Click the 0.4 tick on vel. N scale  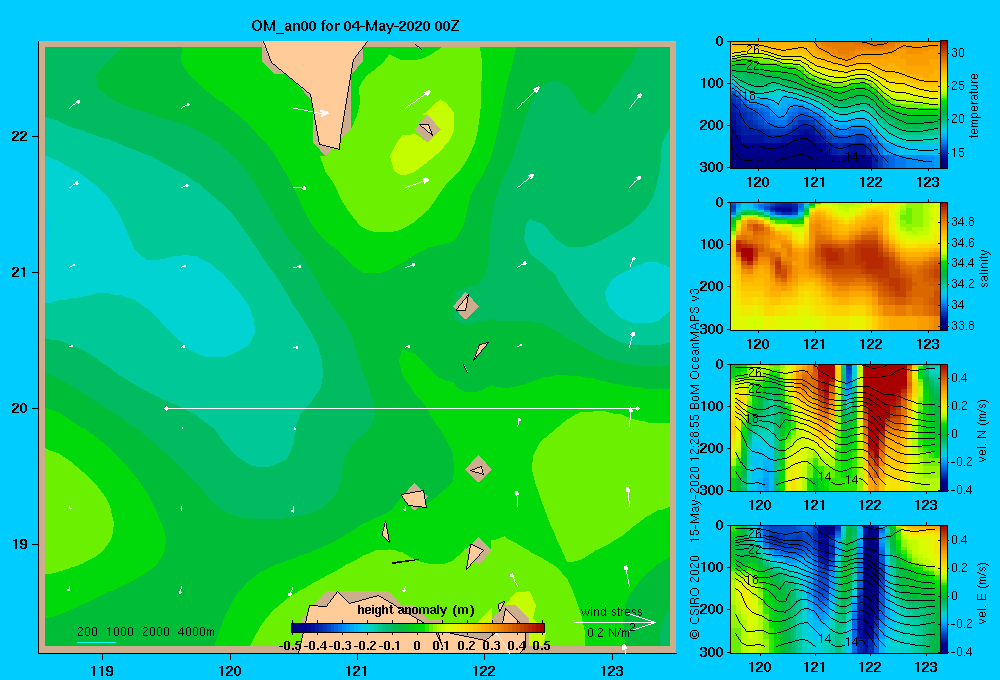959,378
